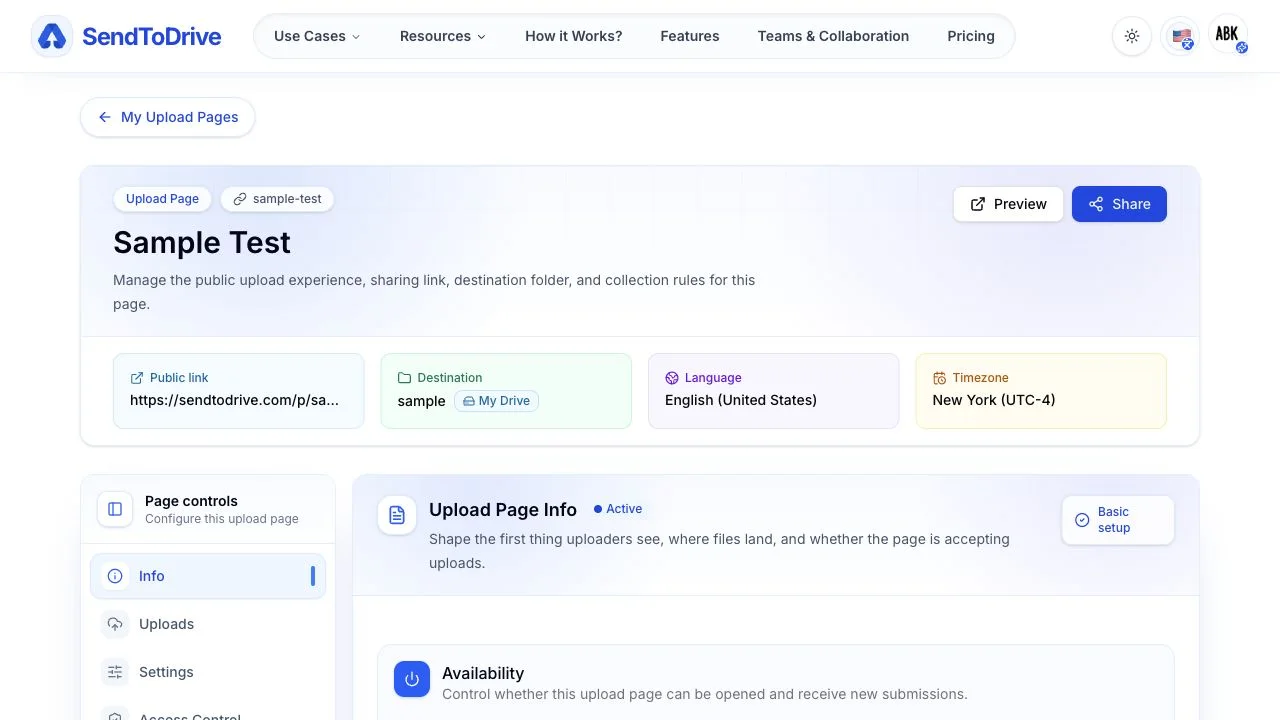This screenshot has height=720, width=1280.
Task: Click the My Drive destination badge
Action: pos(497,401)
